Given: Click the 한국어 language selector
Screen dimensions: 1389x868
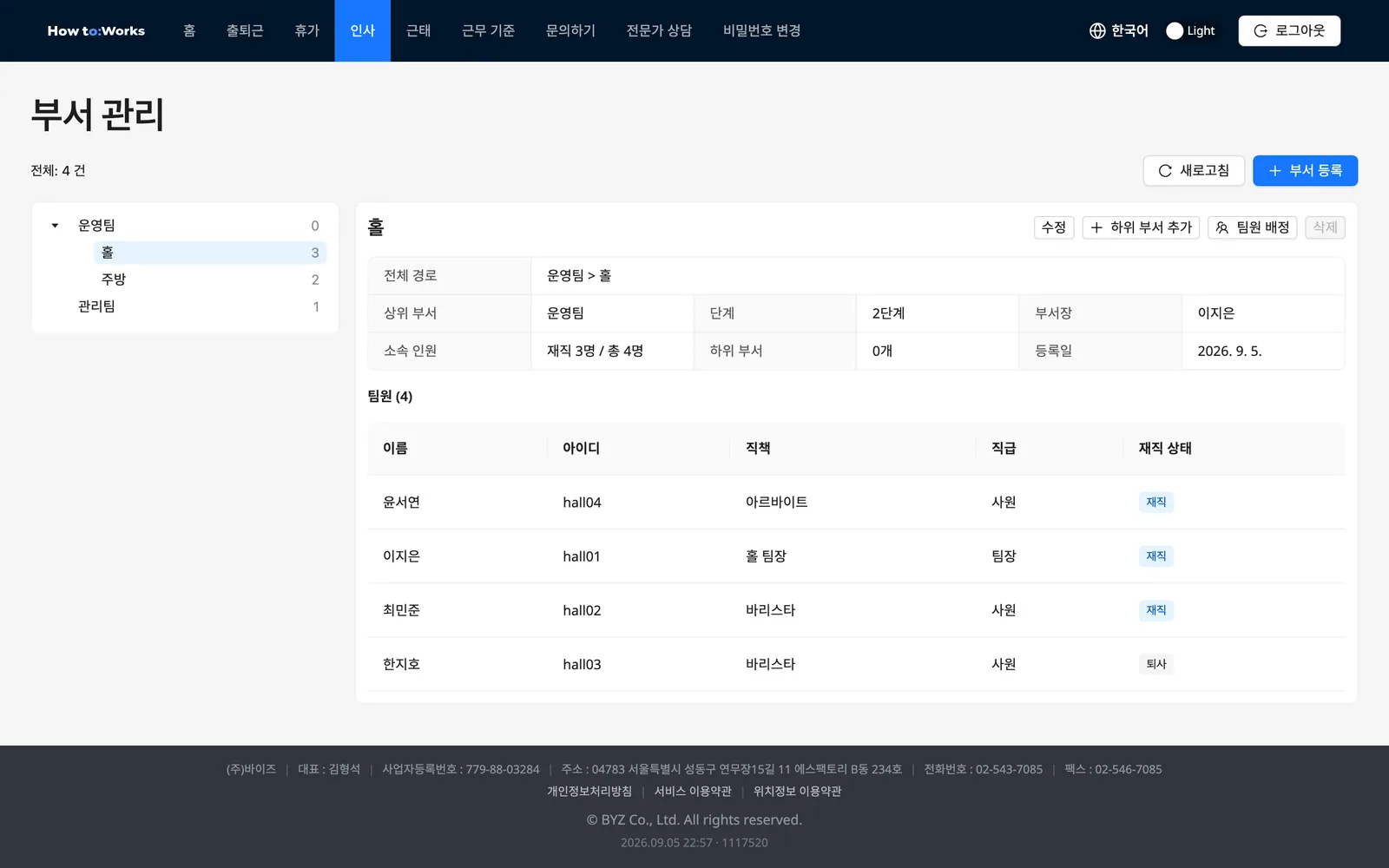Looking at the screenshot, I should click(x=1129, y=30).
